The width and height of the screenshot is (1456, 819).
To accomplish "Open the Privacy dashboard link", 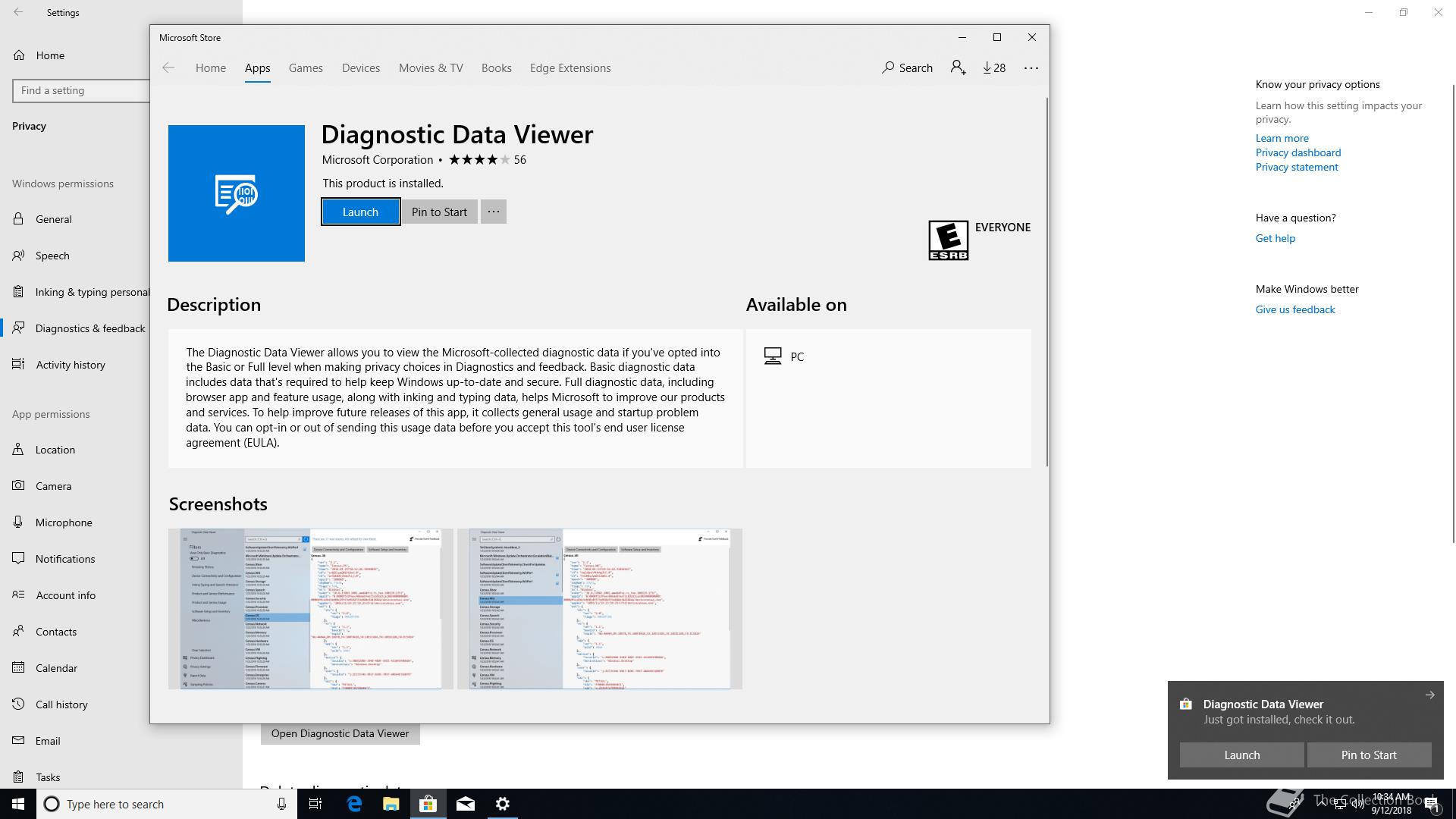I will point(1298,152).
